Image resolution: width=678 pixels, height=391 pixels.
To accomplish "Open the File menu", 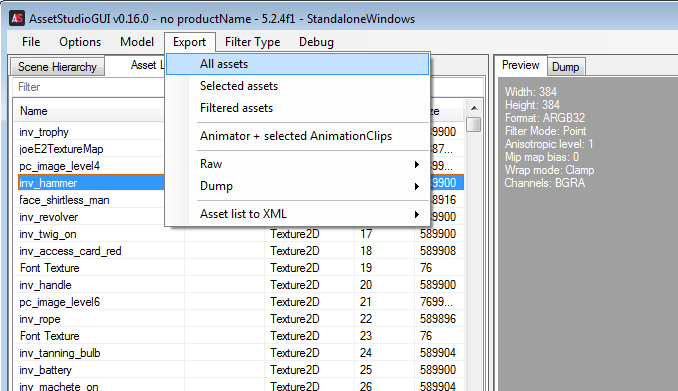I will 31,42.
